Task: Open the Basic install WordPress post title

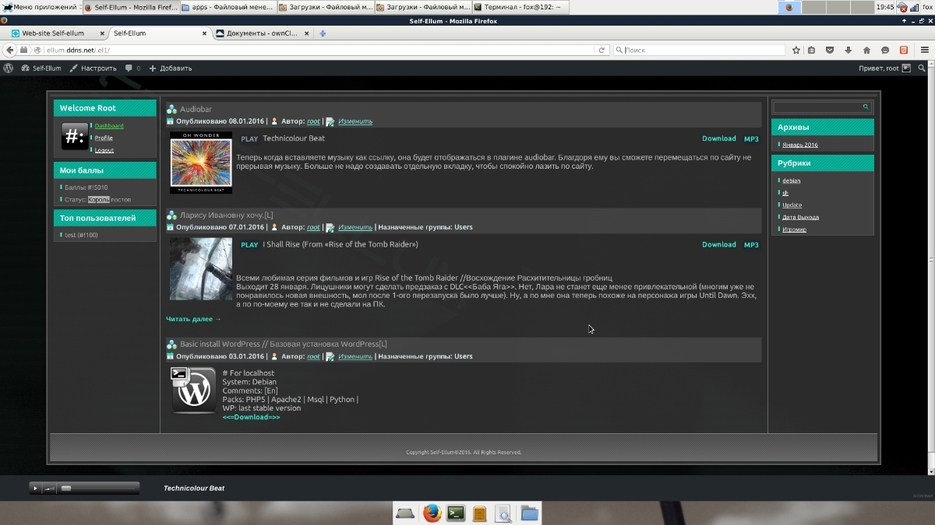Action: [283, 344]
